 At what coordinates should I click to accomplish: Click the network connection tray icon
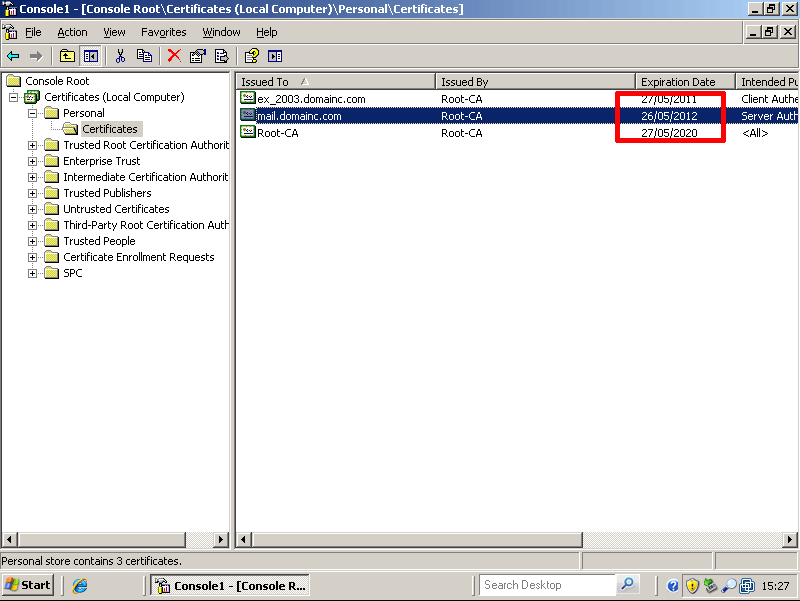coord(710,586)
